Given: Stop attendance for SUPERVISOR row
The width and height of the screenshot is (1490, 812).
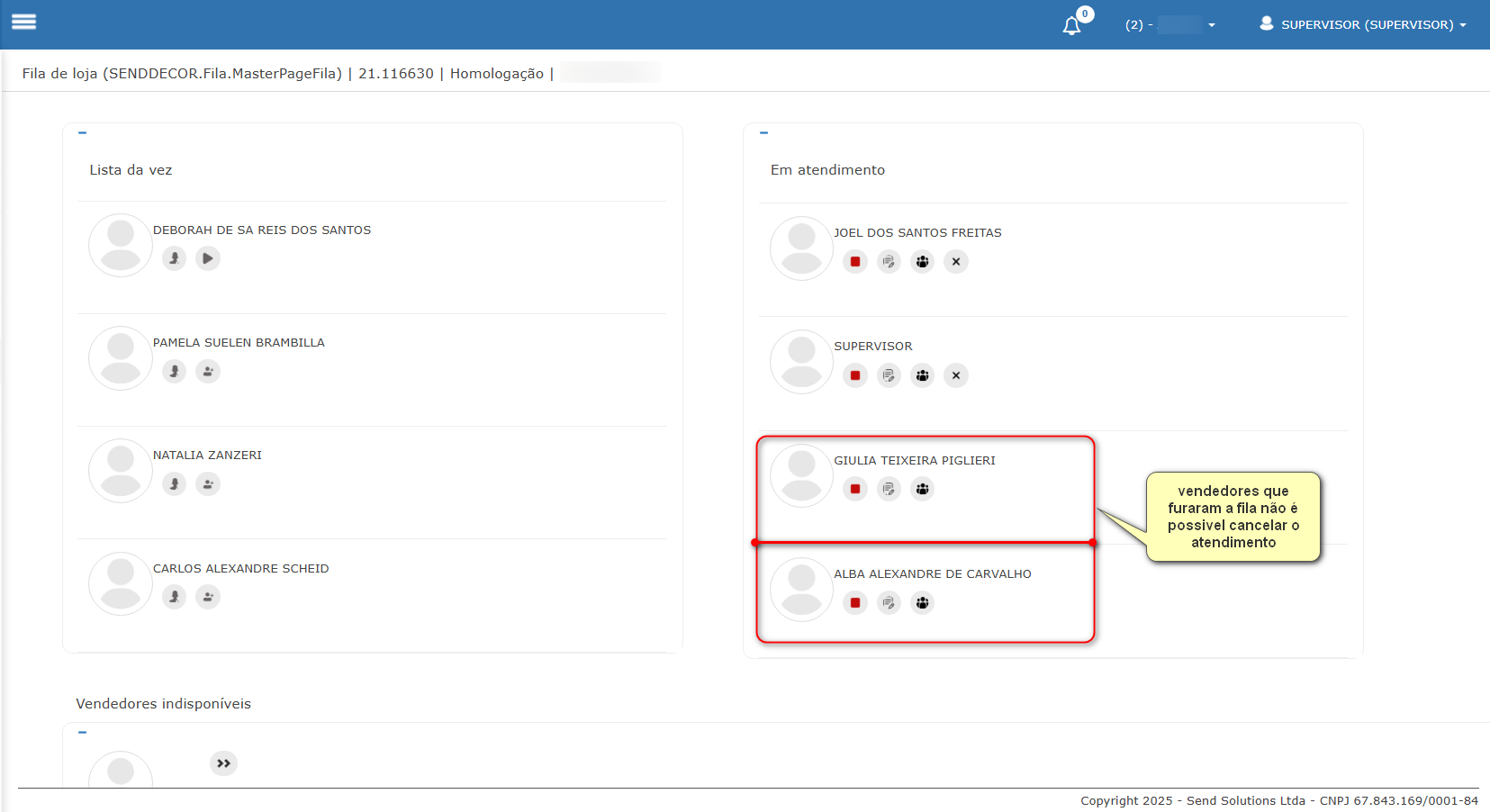Looking at the screenshot, I should click(855, 375).
